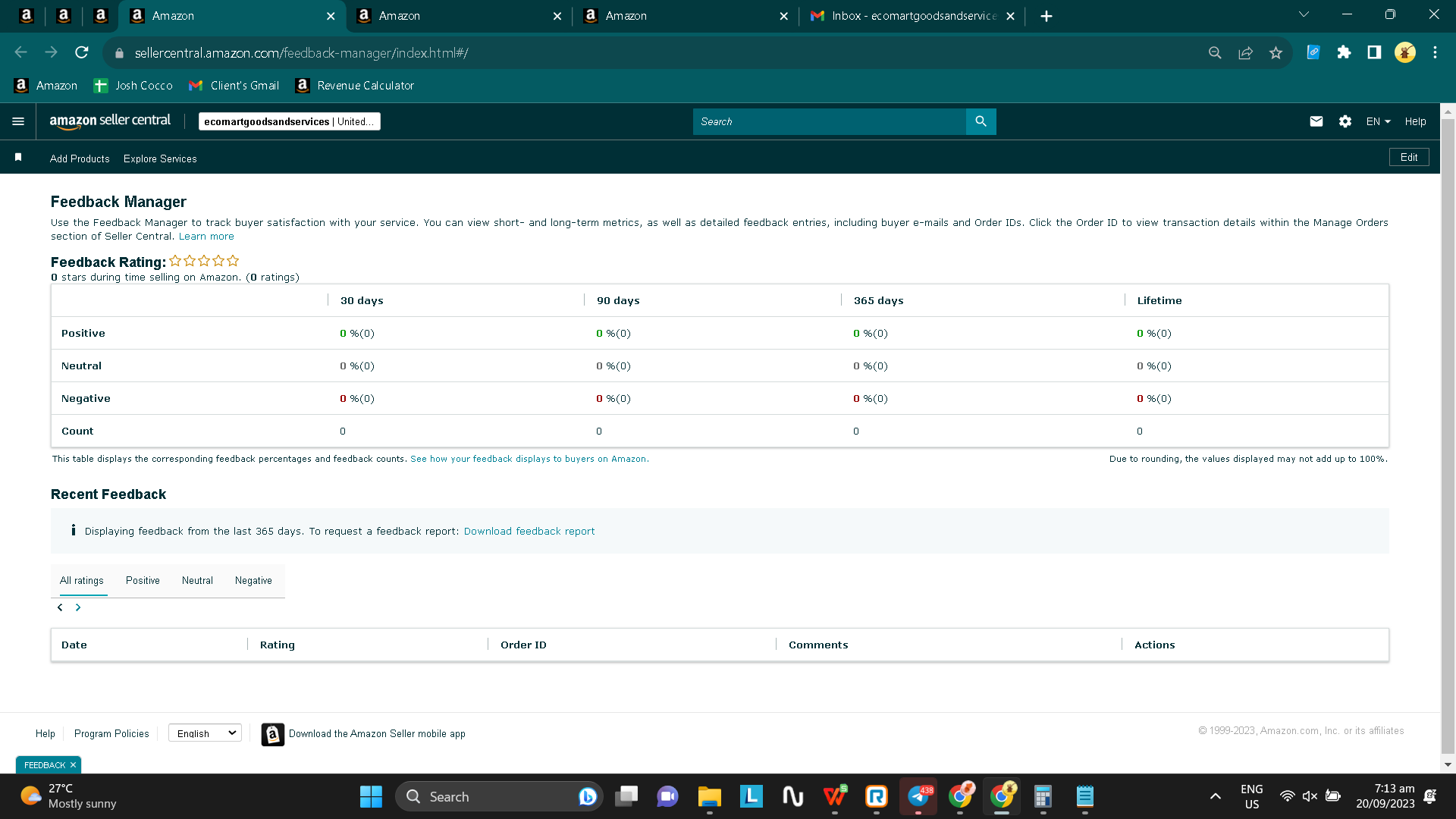Open the Seller Central hamburger menu
This screenshot has width=1456, height=819.
point(18,121)
